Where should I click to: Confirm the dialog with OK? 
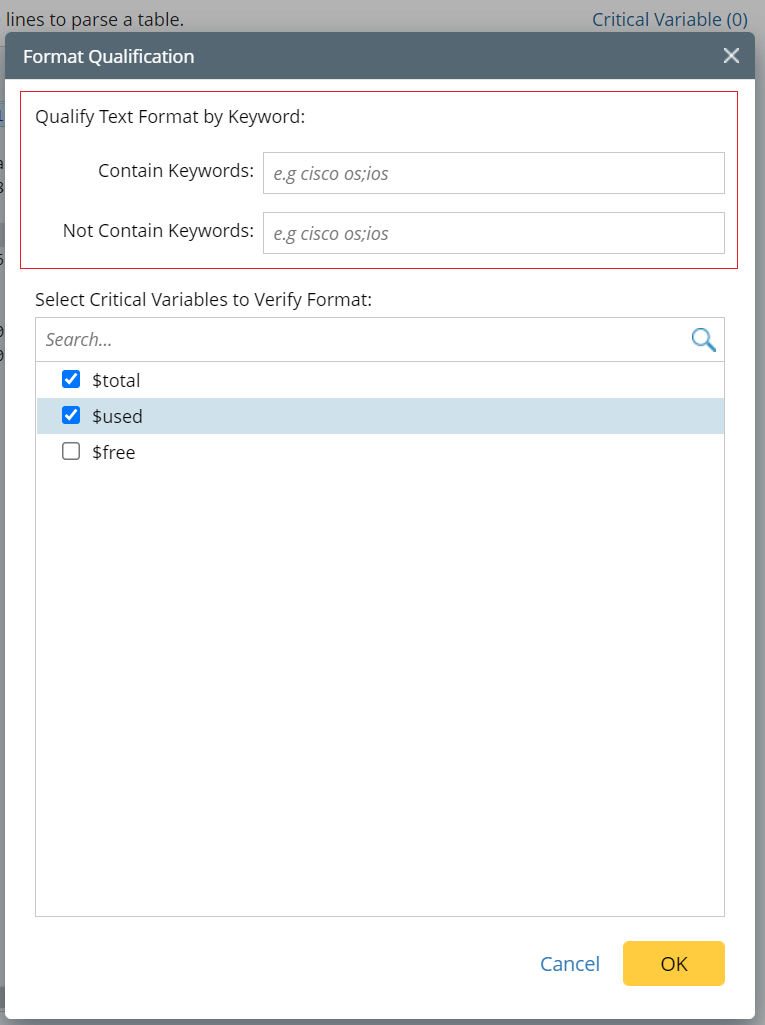point(673,963)
